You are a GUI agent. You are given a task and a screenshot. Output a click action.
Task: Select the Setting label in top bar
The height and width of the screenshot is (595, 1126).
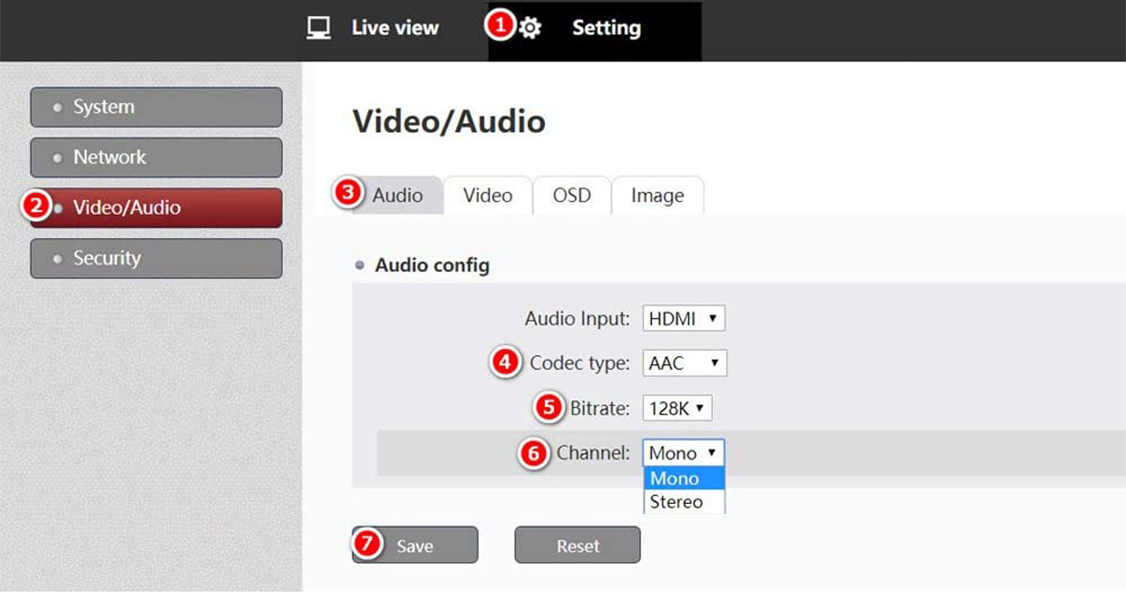606,28
